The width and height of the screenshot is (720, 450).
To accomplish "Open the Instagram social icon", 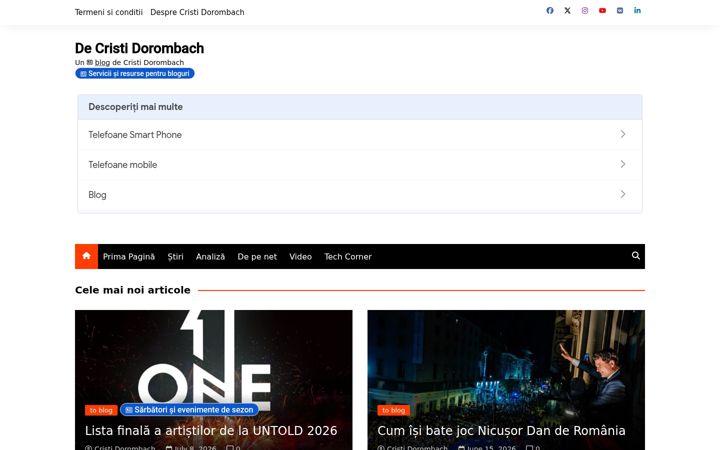I will [585, 11].
